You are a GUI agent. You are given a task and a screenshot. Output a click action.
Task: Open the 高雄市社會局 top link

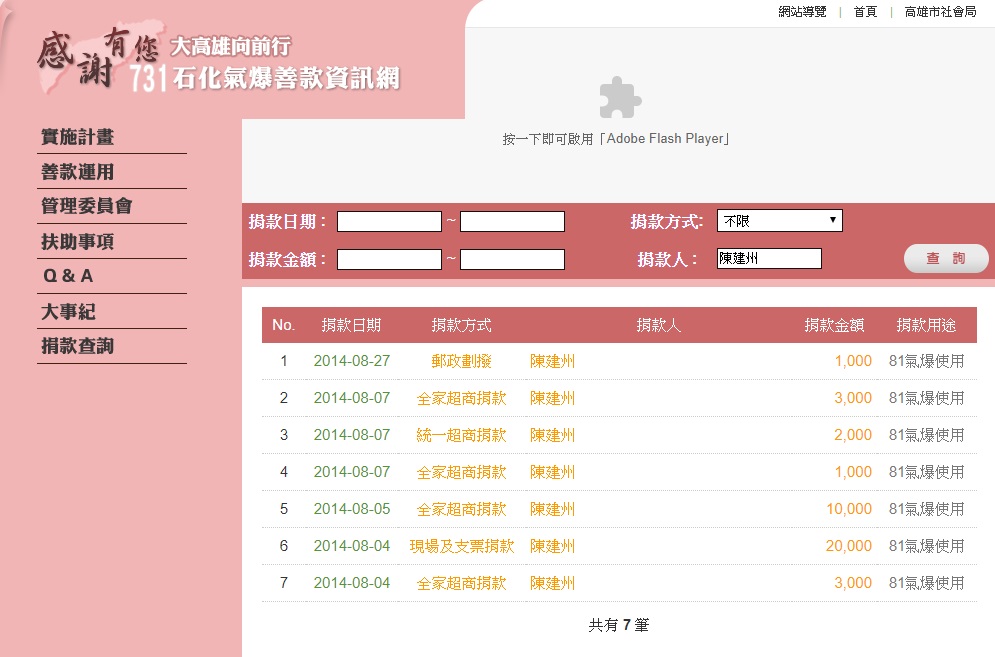point(940,12)
